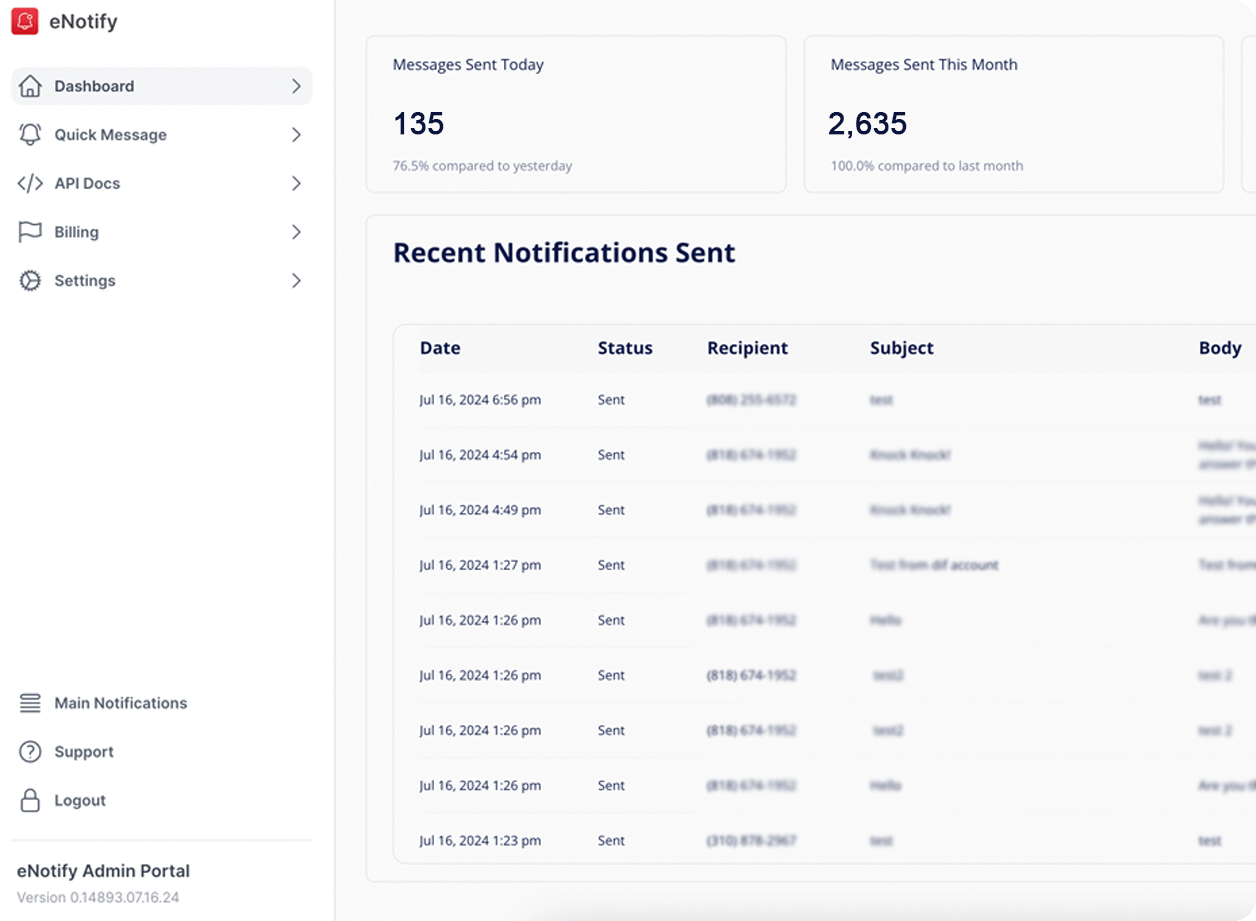
Task: Expand the Dashboard chevron
Action: pyautogui.click(x=296, y=86)
